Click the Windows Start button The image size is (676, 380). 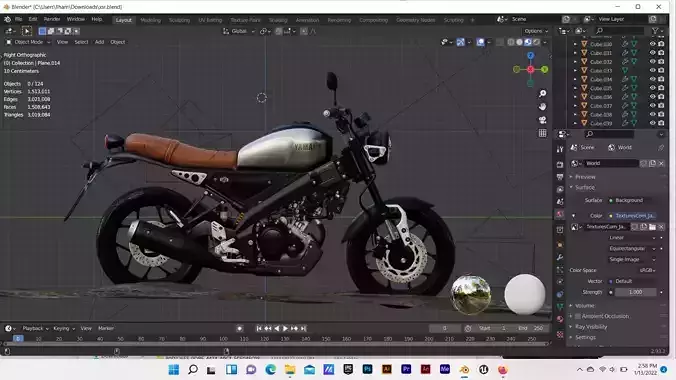coord(174,370)
